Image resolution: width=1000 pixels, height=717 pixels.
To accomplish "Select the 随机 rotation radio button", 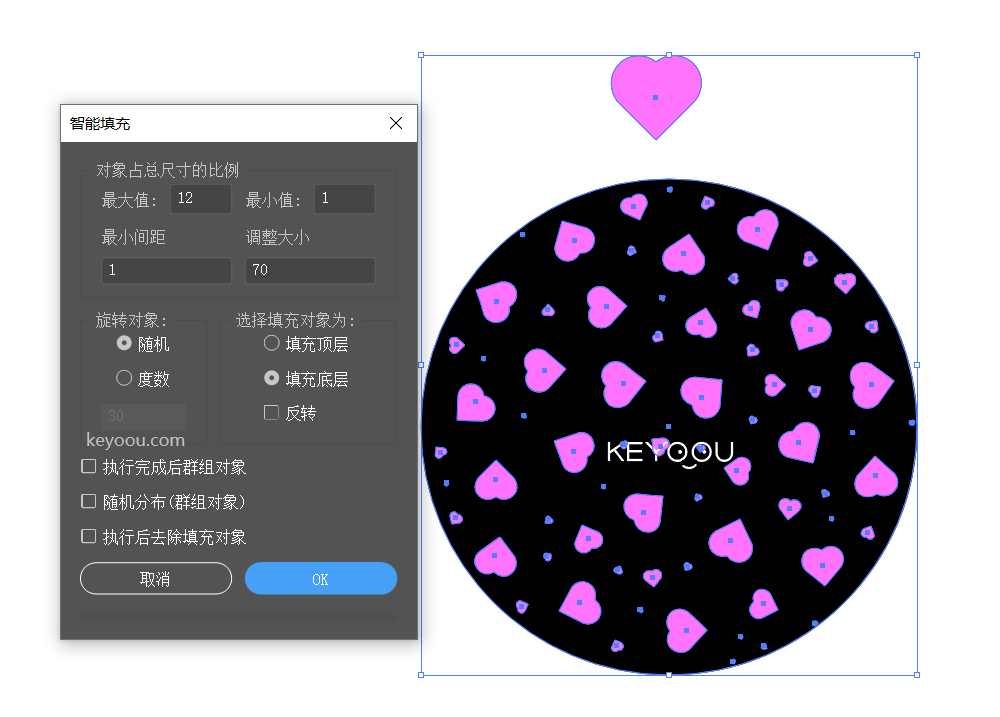I will click(x=124, y=343).
